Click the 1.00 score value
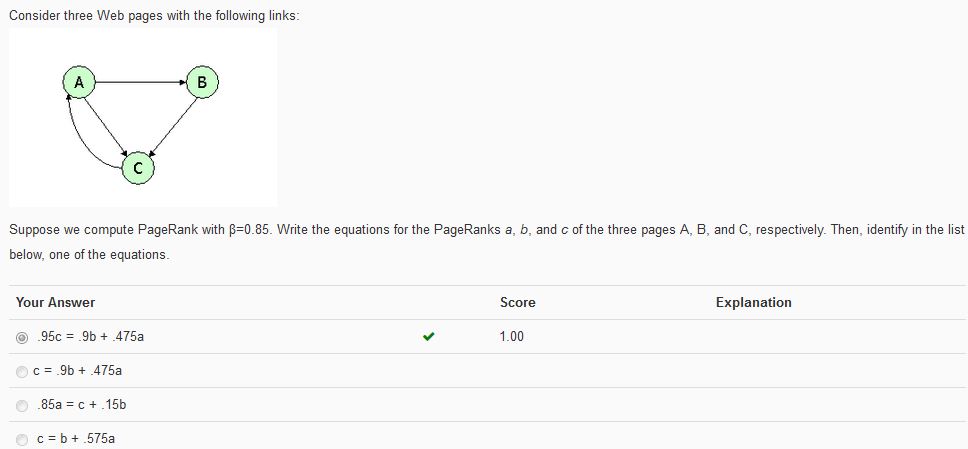The height and width of the screenshot is (449, 968). (x=512, y=337)
